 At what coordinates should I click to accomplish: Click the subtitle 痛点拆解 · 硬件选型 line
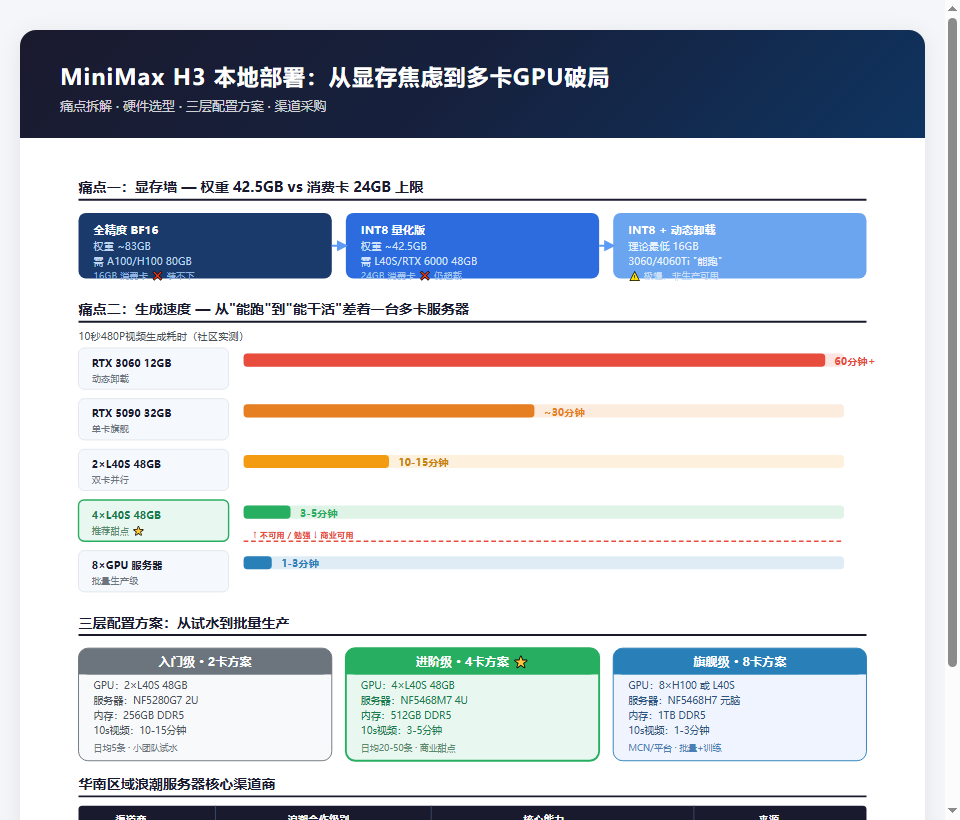(x=193, y=107)
